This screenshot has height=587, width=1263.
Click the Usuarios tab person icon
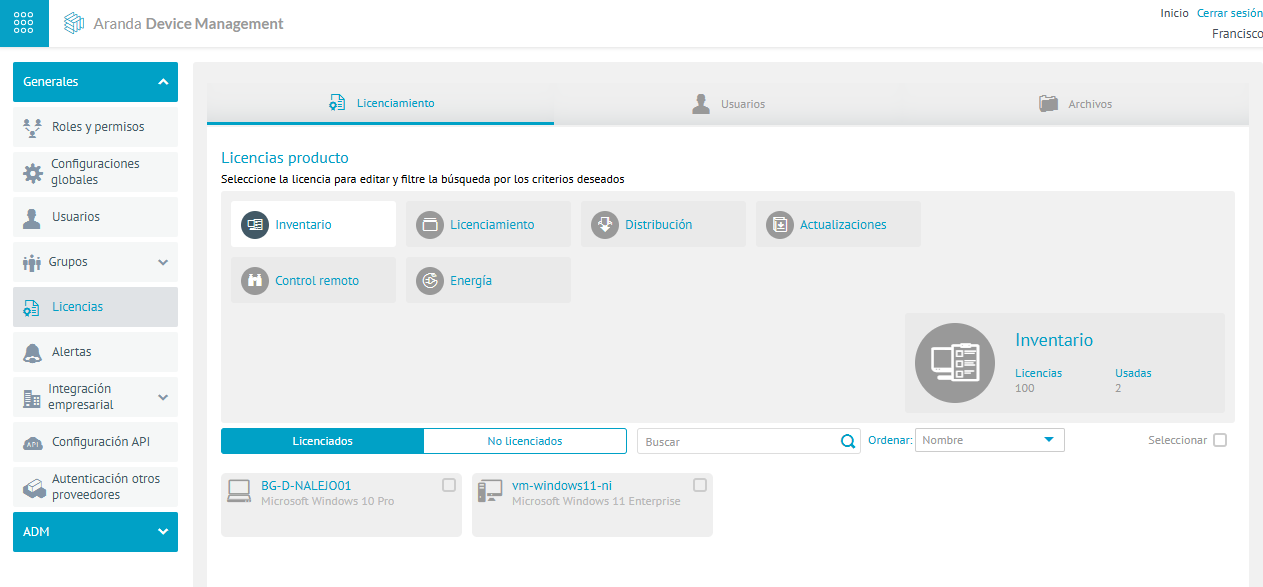coord(701,104)
